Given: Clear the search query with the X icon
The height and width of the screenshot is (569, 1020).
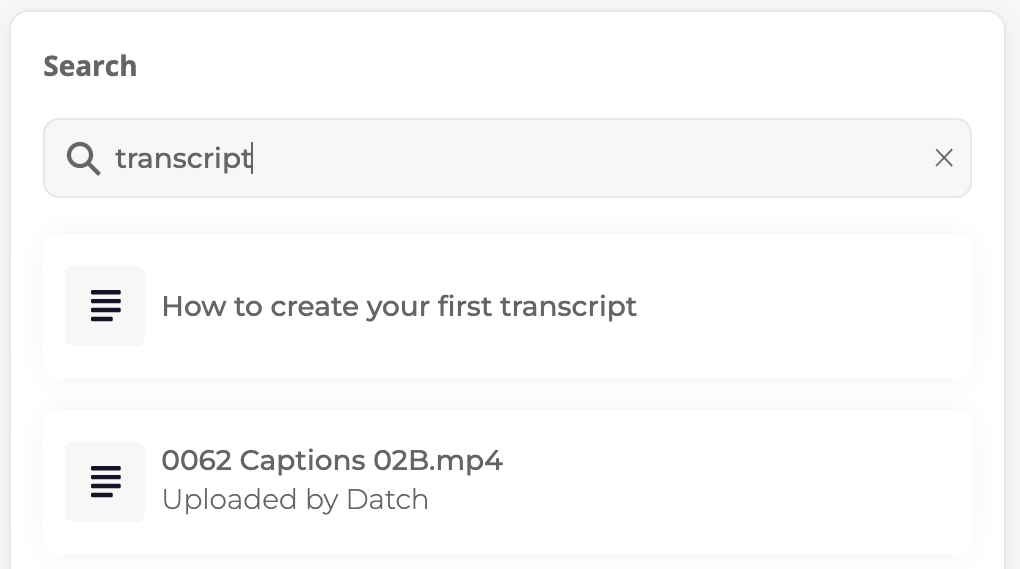Looking at the screenshot, I should click(944, 158).
